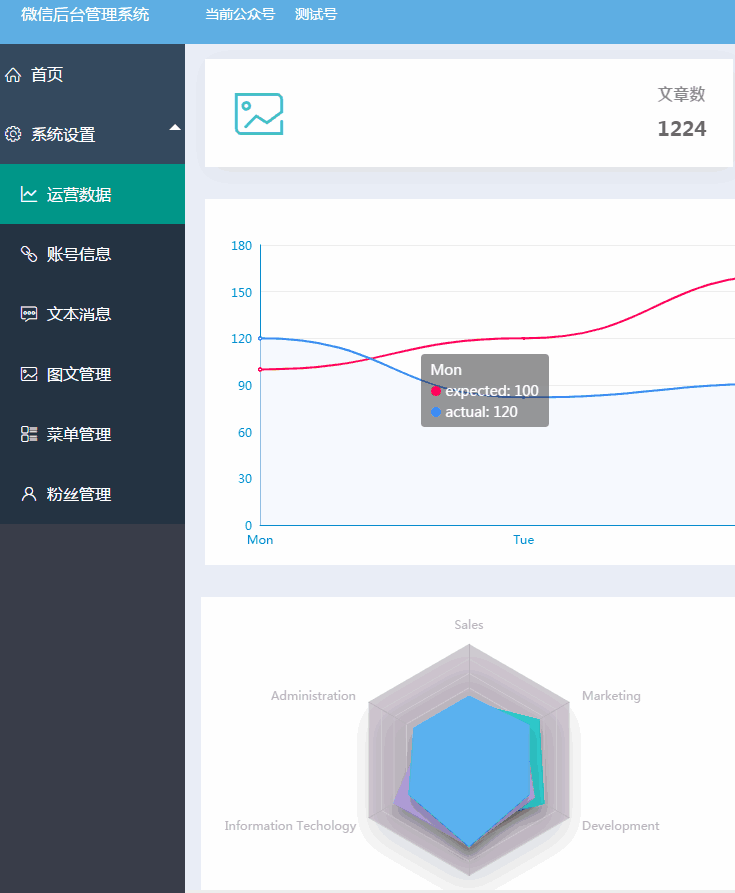The width and height of the screenshot is (735, 893).
Task: Click the picture icon for 图文管理
Action: 29,375
